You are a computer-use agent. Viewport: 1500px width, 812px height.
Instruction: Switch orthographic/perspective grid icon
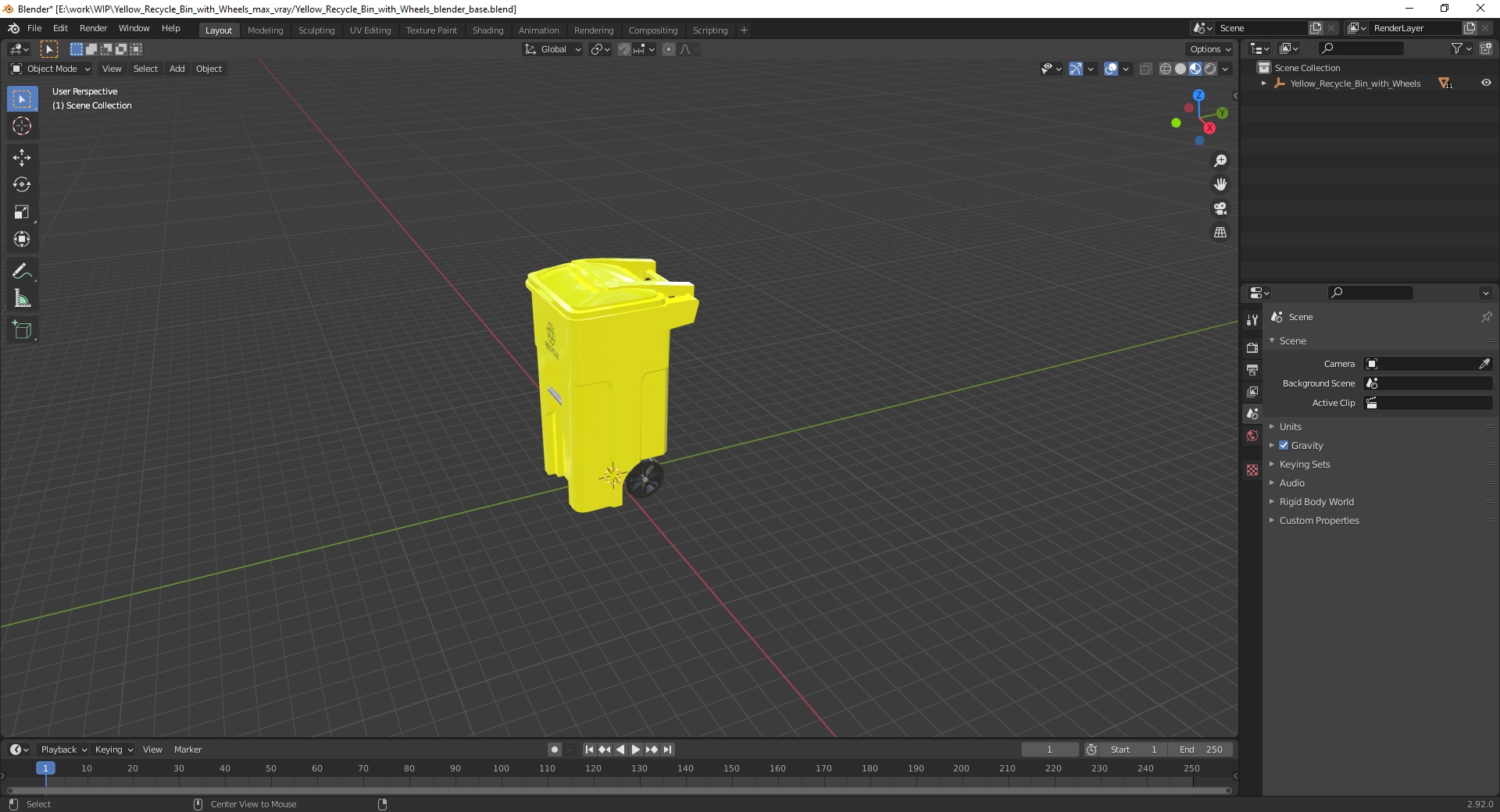point(1220,232)
